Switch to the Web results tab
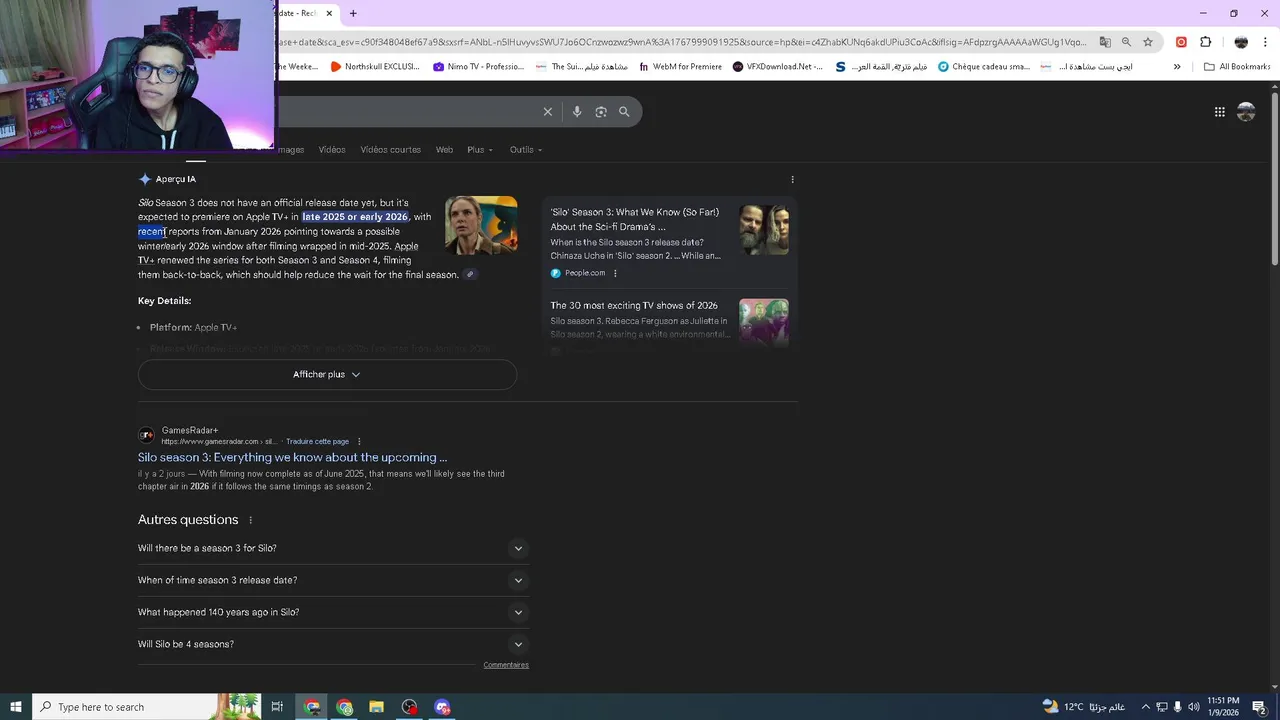This screenshot has width=1280, height=720. pyautogui.click(x=444, y=150)
